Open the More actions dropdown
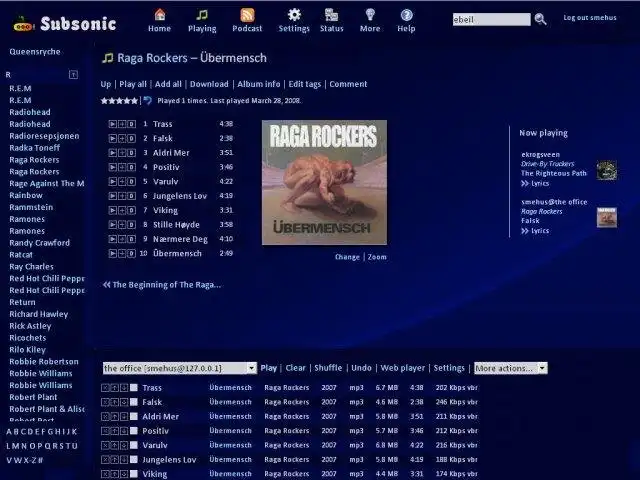 (511, 368)
